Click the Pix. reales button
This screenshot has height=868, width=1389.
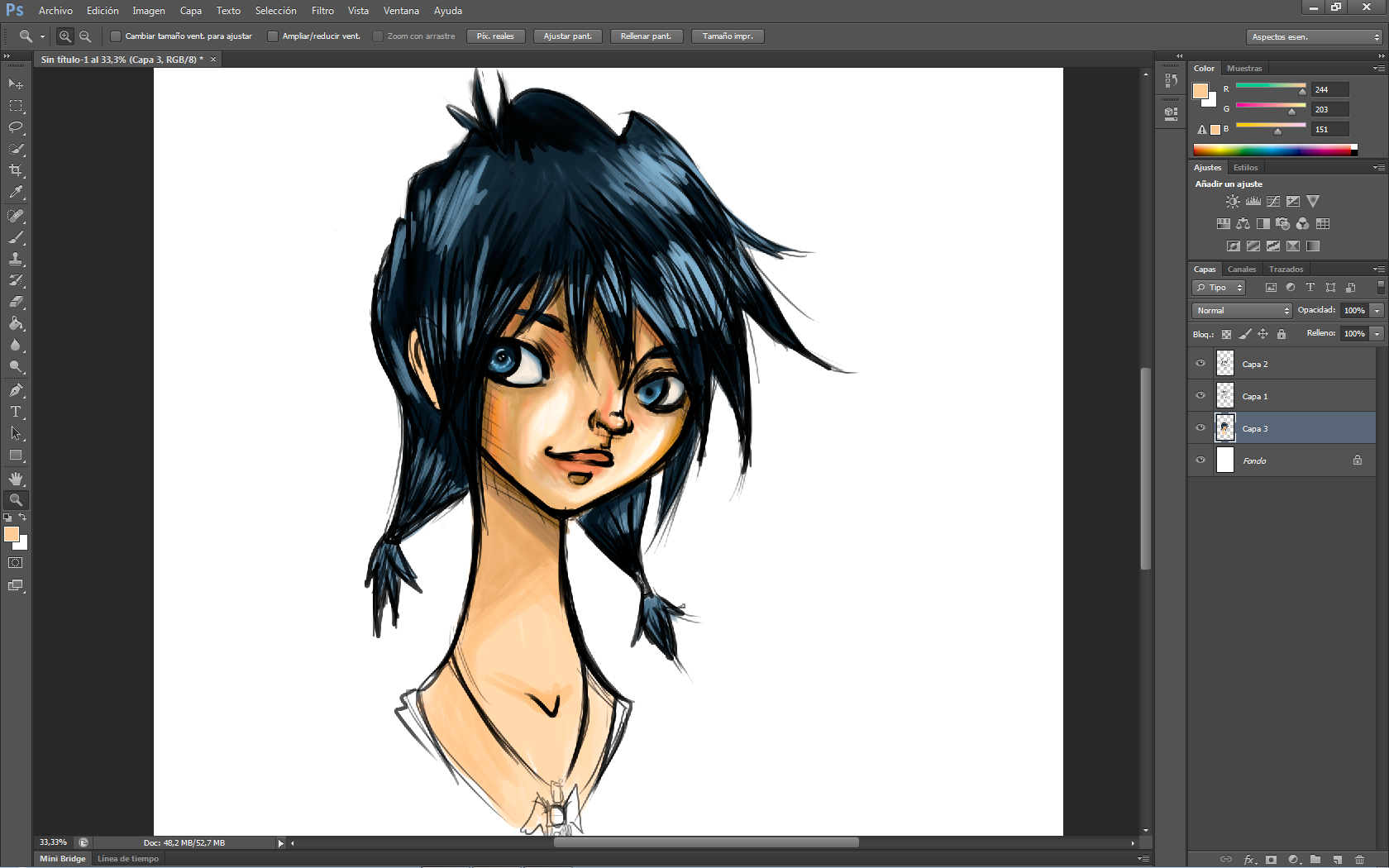click(x=495, y=36)
